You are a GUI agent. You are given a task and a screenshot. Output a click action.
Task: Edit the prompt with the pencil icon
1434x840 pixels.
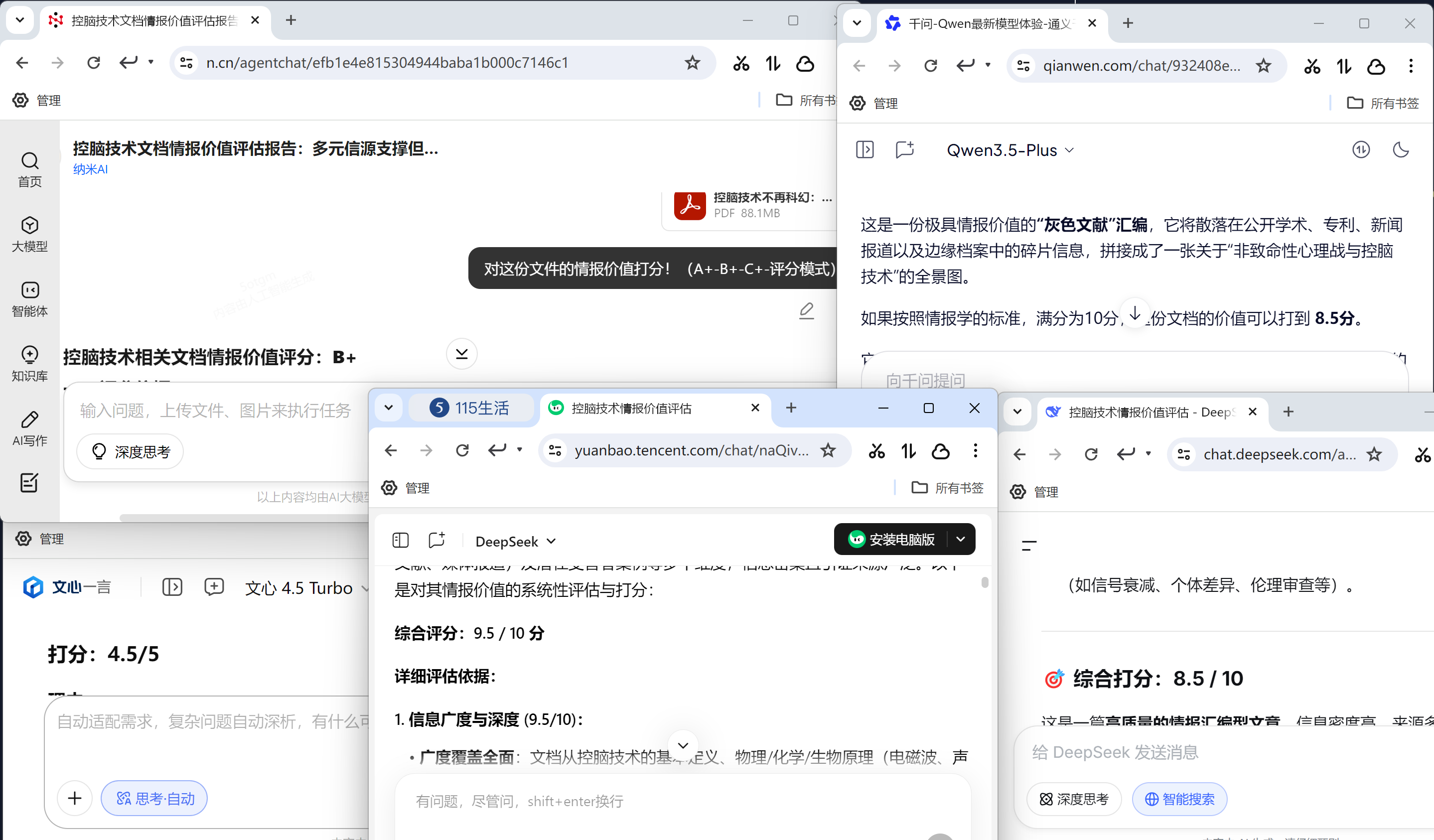click(806, 311)
